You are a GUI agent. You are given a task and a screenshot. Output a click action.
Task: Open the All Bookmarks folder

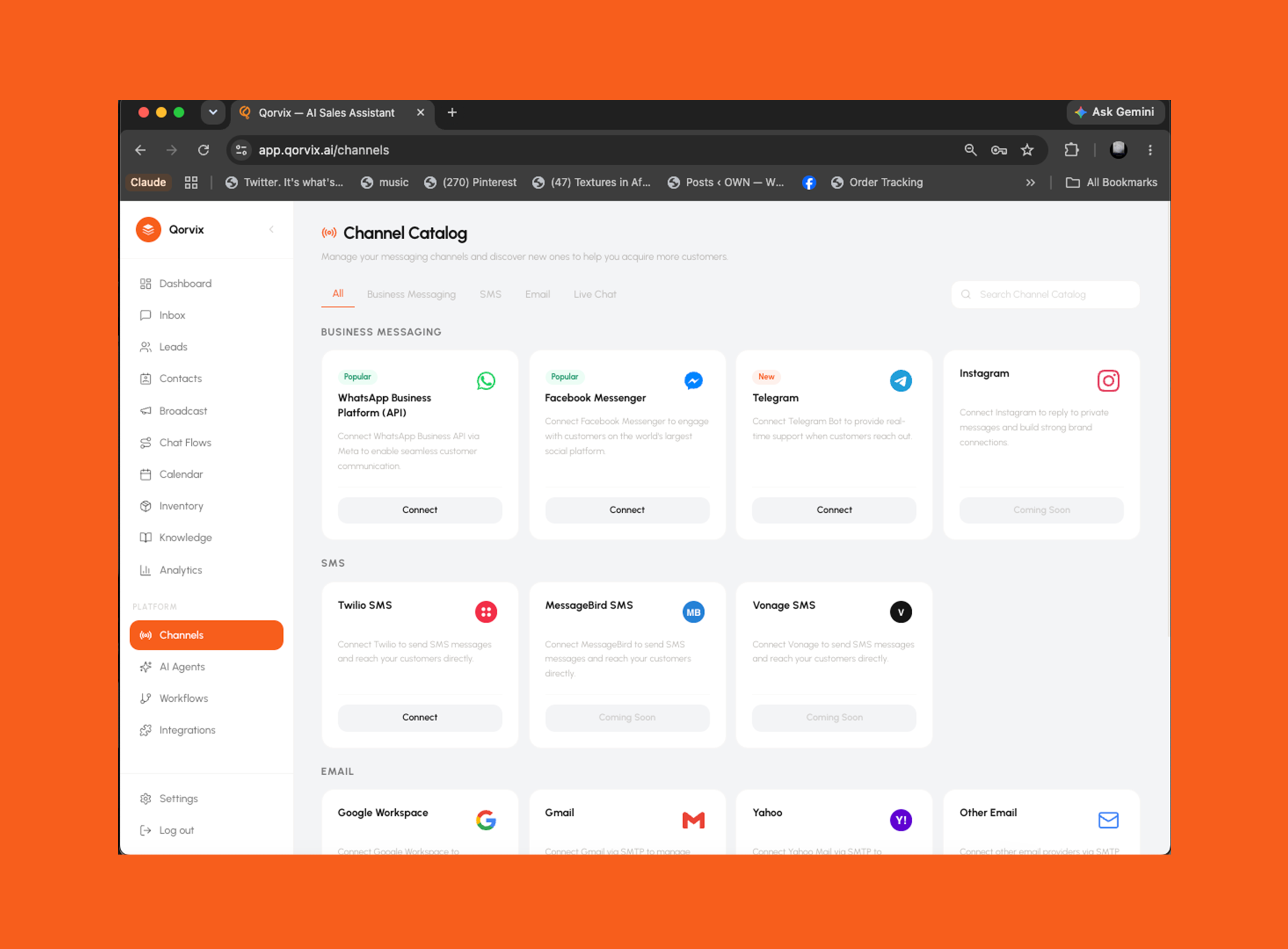click(x=1111, y=183)
